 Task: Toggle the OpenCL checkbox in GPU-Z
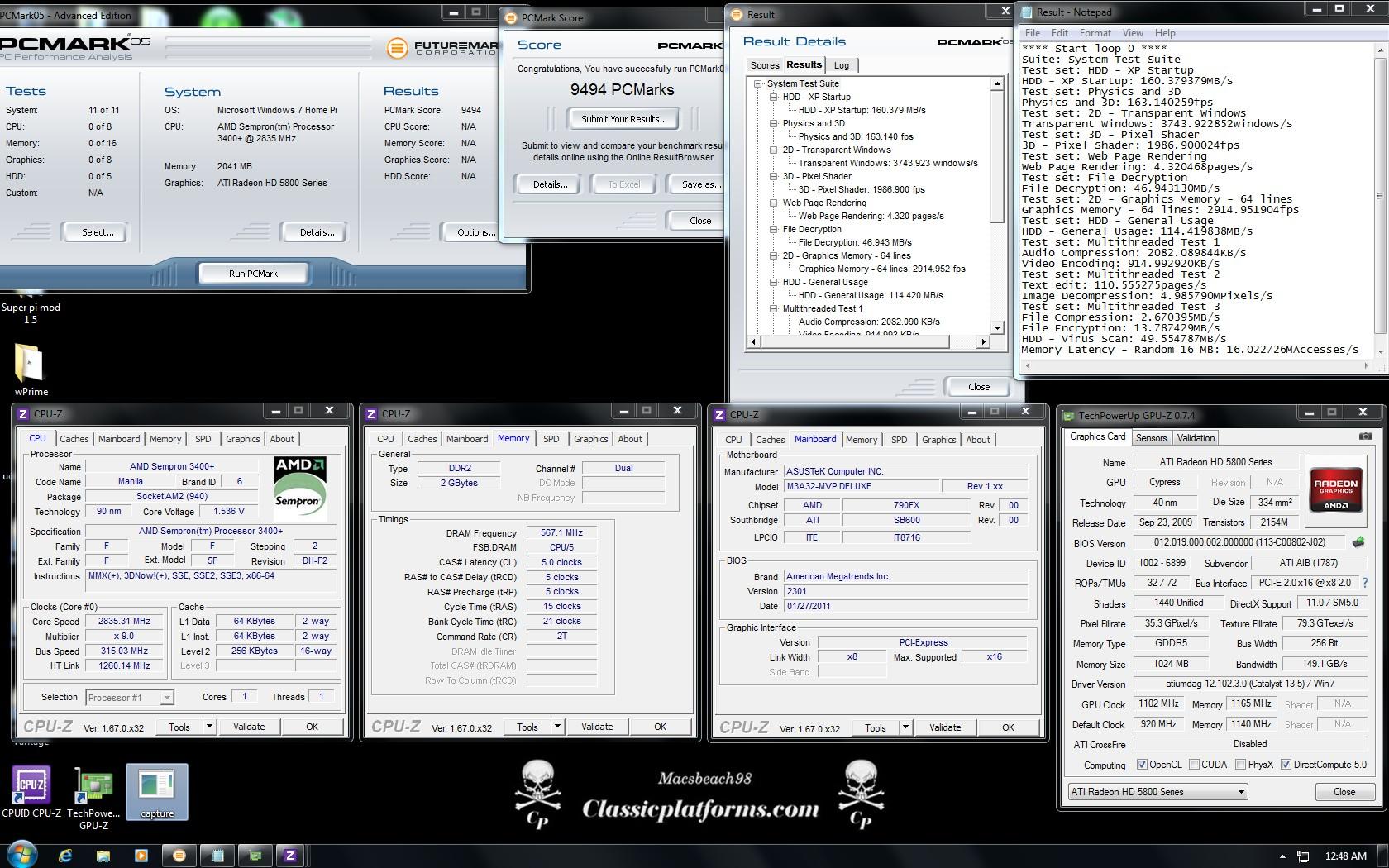coord(1142,765)
